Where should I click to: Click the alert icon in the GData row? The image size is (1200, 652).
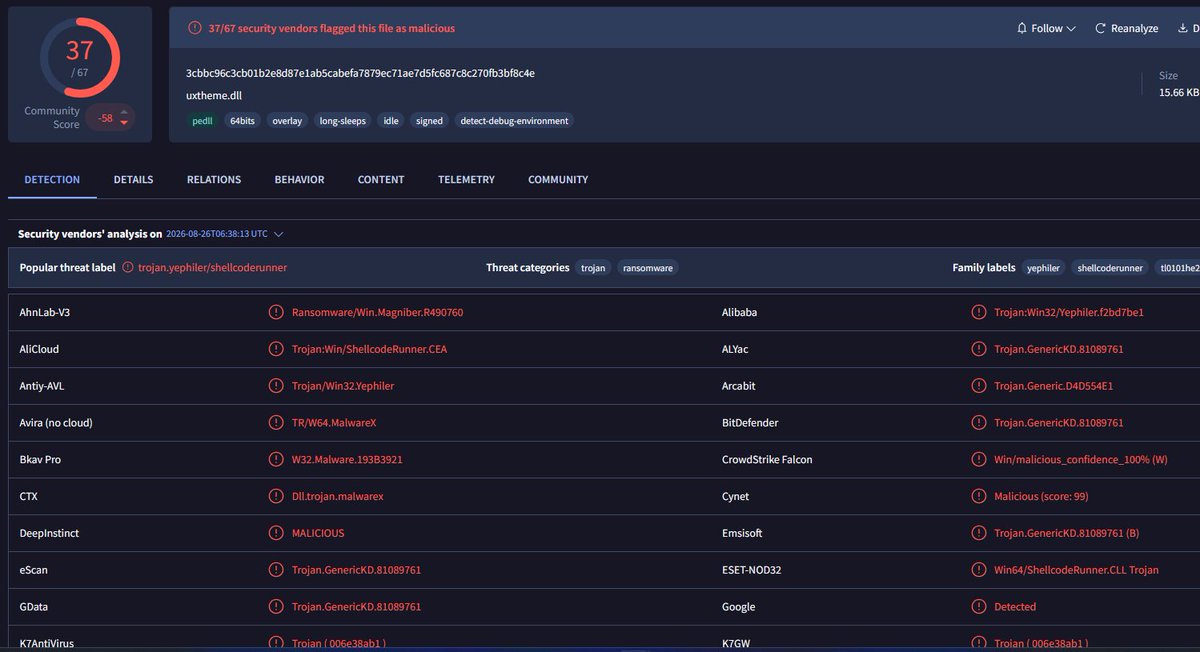point(275,607)
